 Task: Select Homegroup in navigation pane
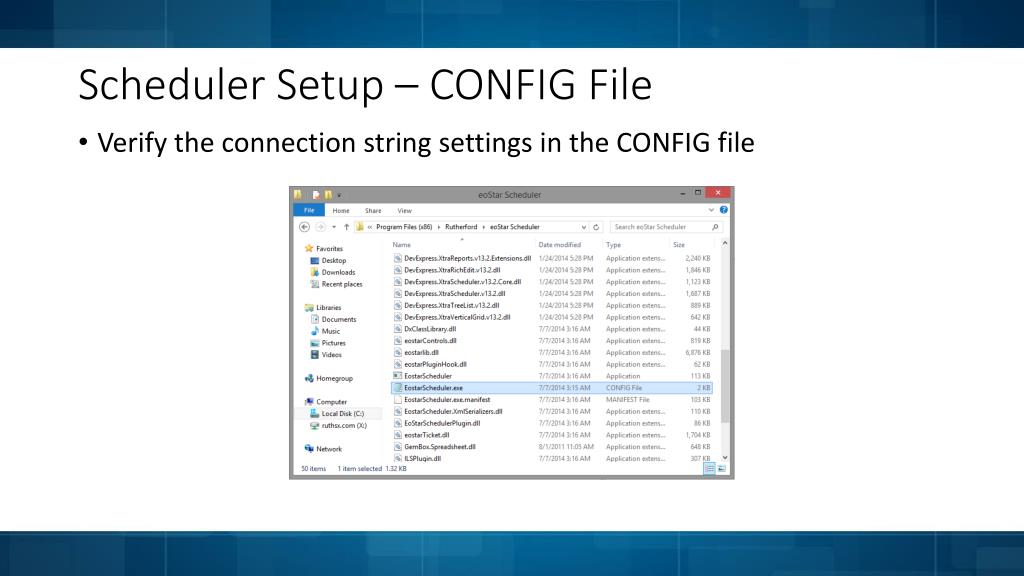(x=334, y=378)
